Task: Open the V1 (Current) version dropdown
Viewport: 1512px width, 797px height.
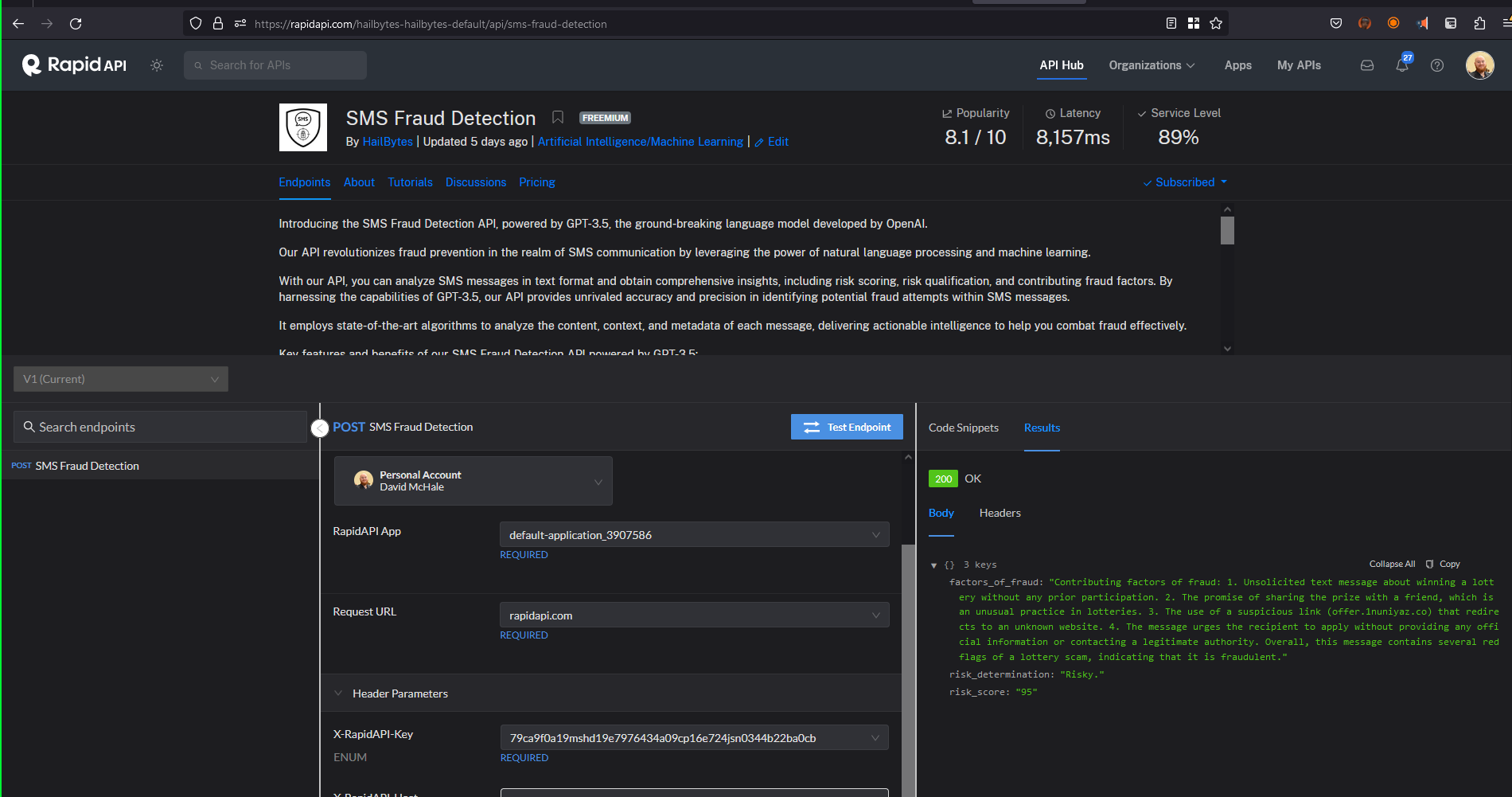Action: click(x=121, y=379)
